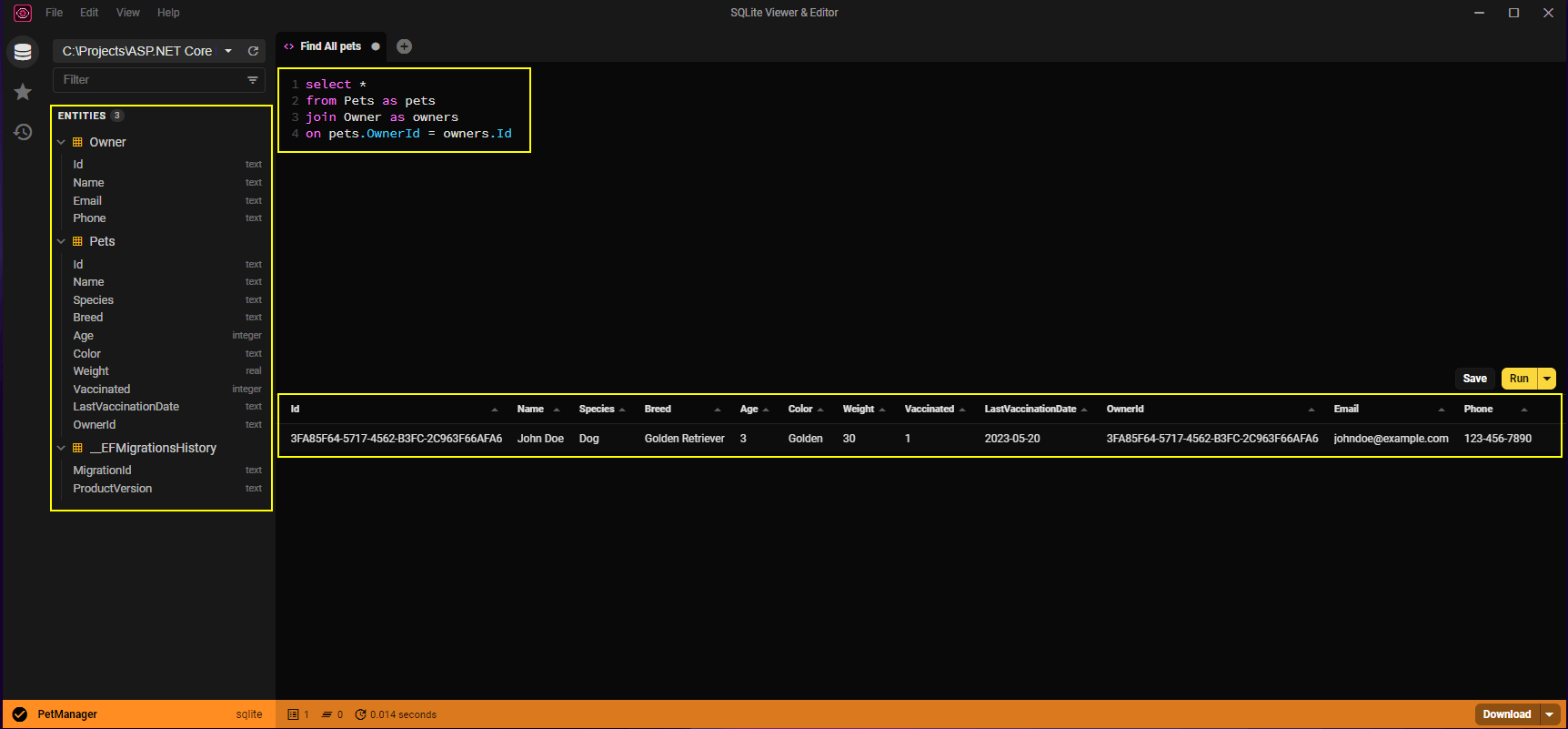Click the __EFMigrationsHistory table grid icon
The width and height of the screenshot is (1568, 729).
pos(77,448)
